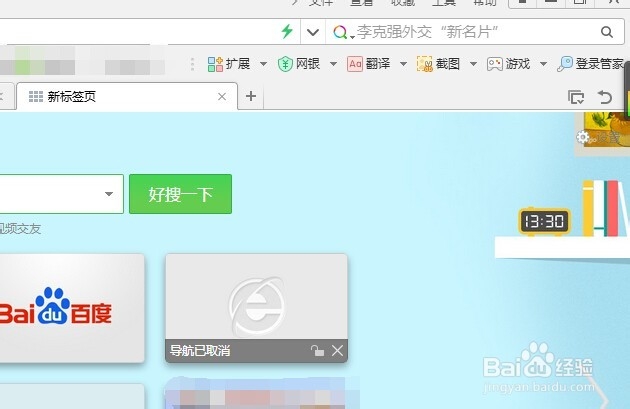Remove the 导航已取消 tile with X
The image size is (630, 409).
(338, 351)
